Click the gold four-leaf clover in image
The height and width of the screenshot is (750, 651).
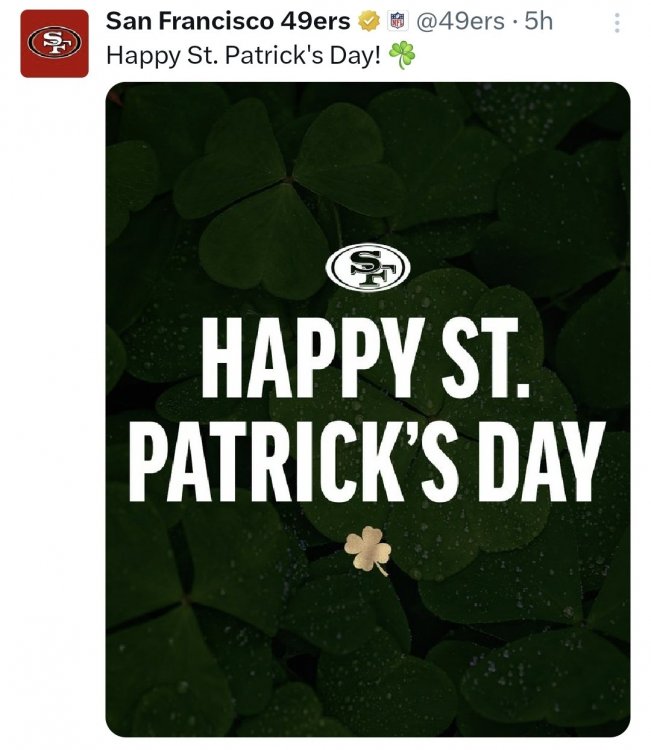click(x=368, y=550)
